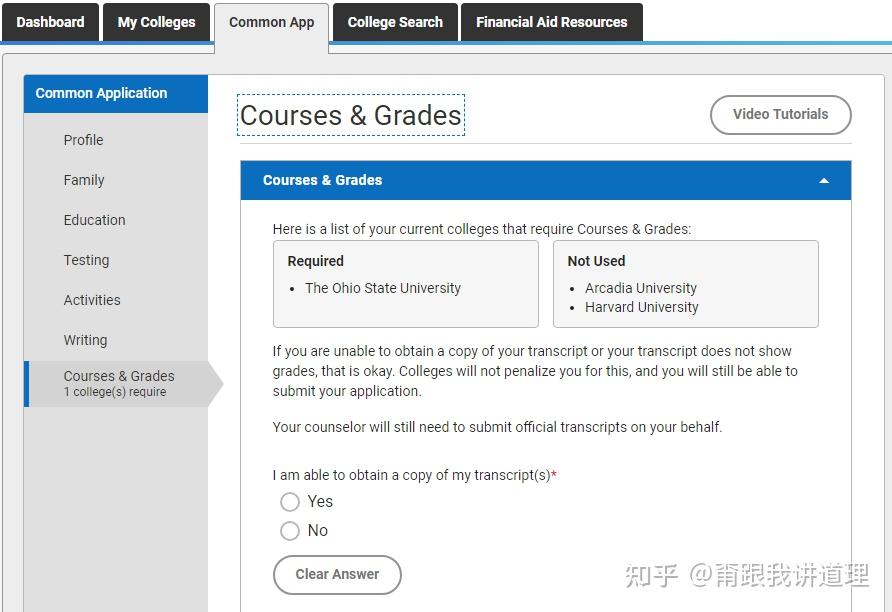Screen dimensions: 892x612
Task: Open Video Tutorials
Action: pyautogui.click(x=780, y=115)
